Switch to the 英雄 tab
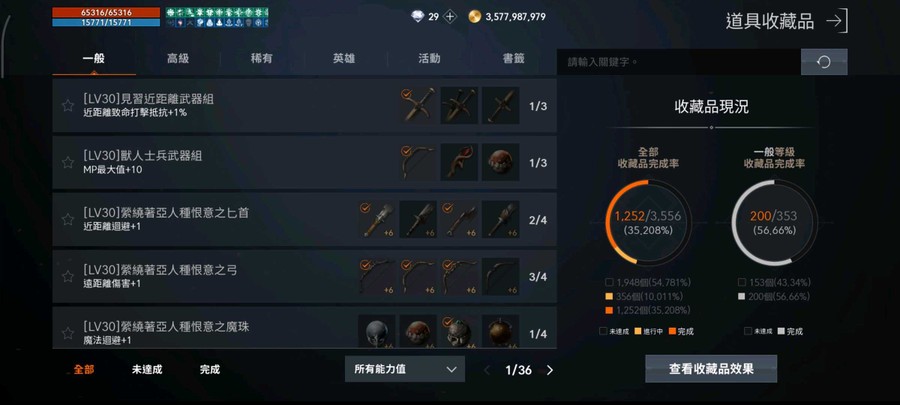900x405 pixels. coord(344,59)
